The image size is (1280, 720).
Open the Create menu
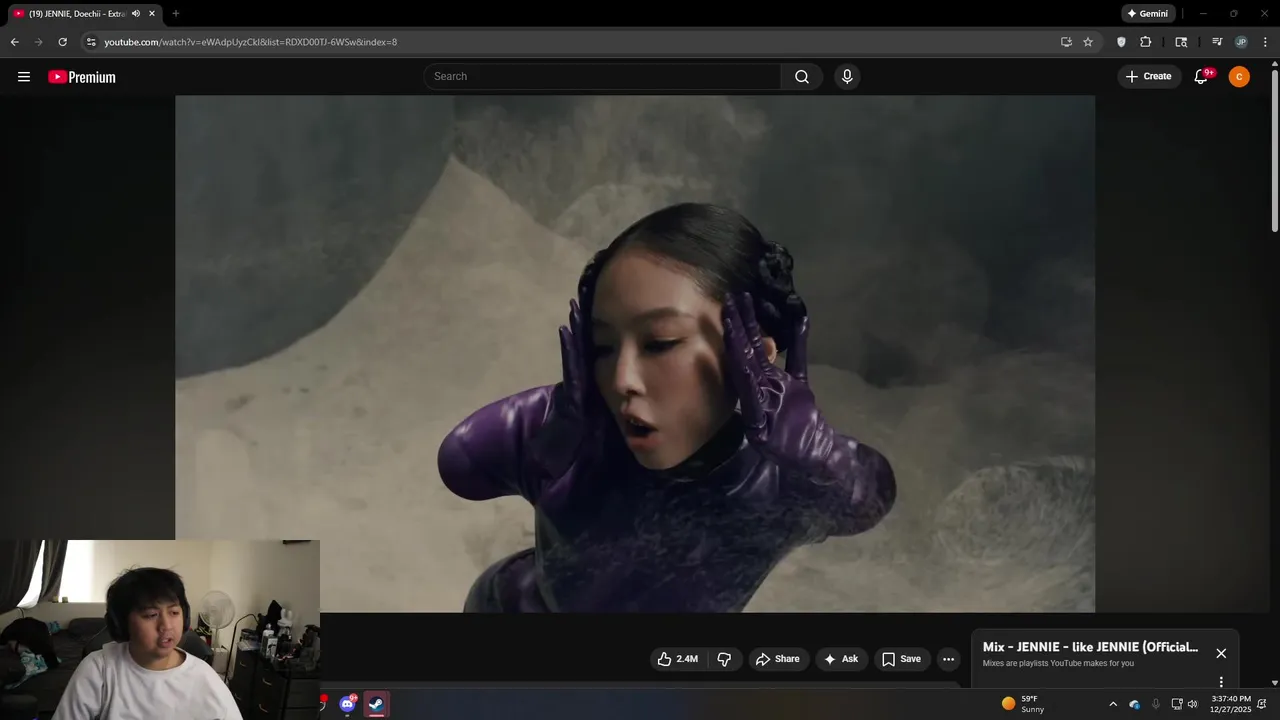[x=1149, y=77]
